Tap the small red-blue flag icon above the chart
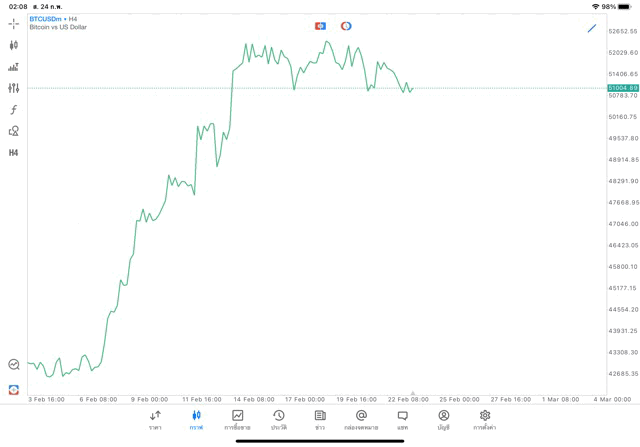640x447 pixels. [320, 26]
